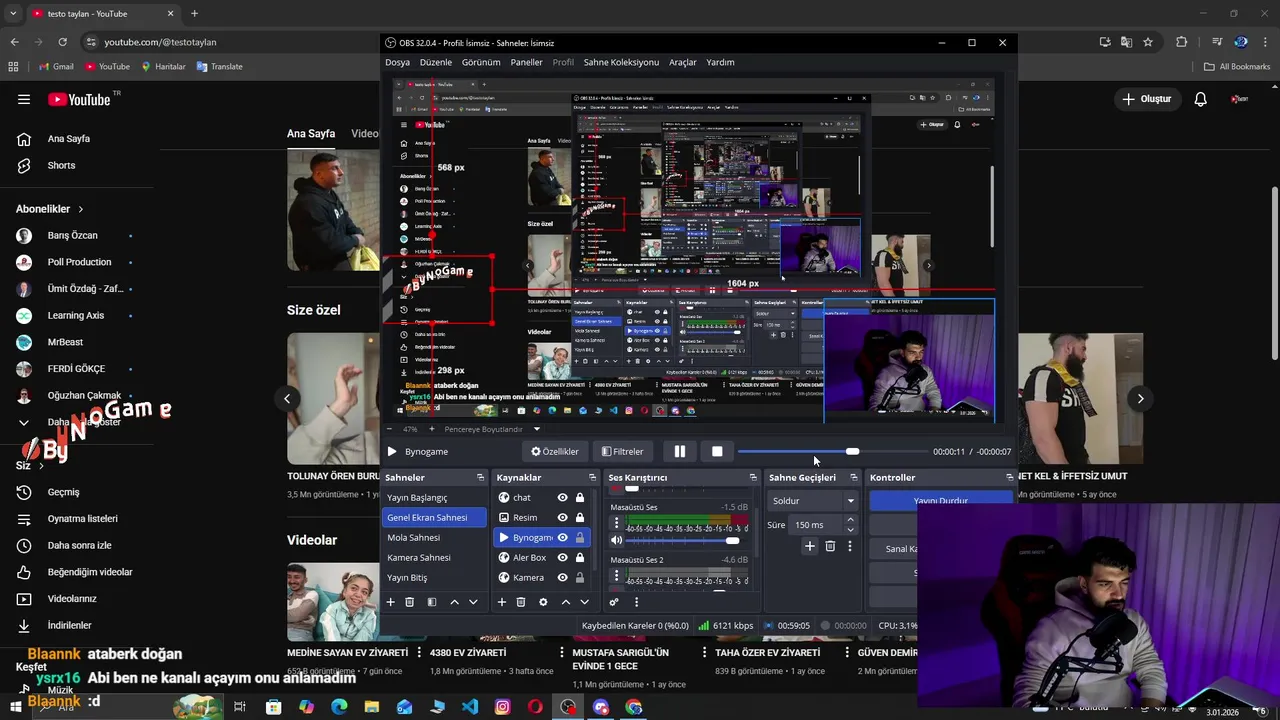Add a new scene in Sahneler panel
1280x720 pixels.
(x=391, y=602)
